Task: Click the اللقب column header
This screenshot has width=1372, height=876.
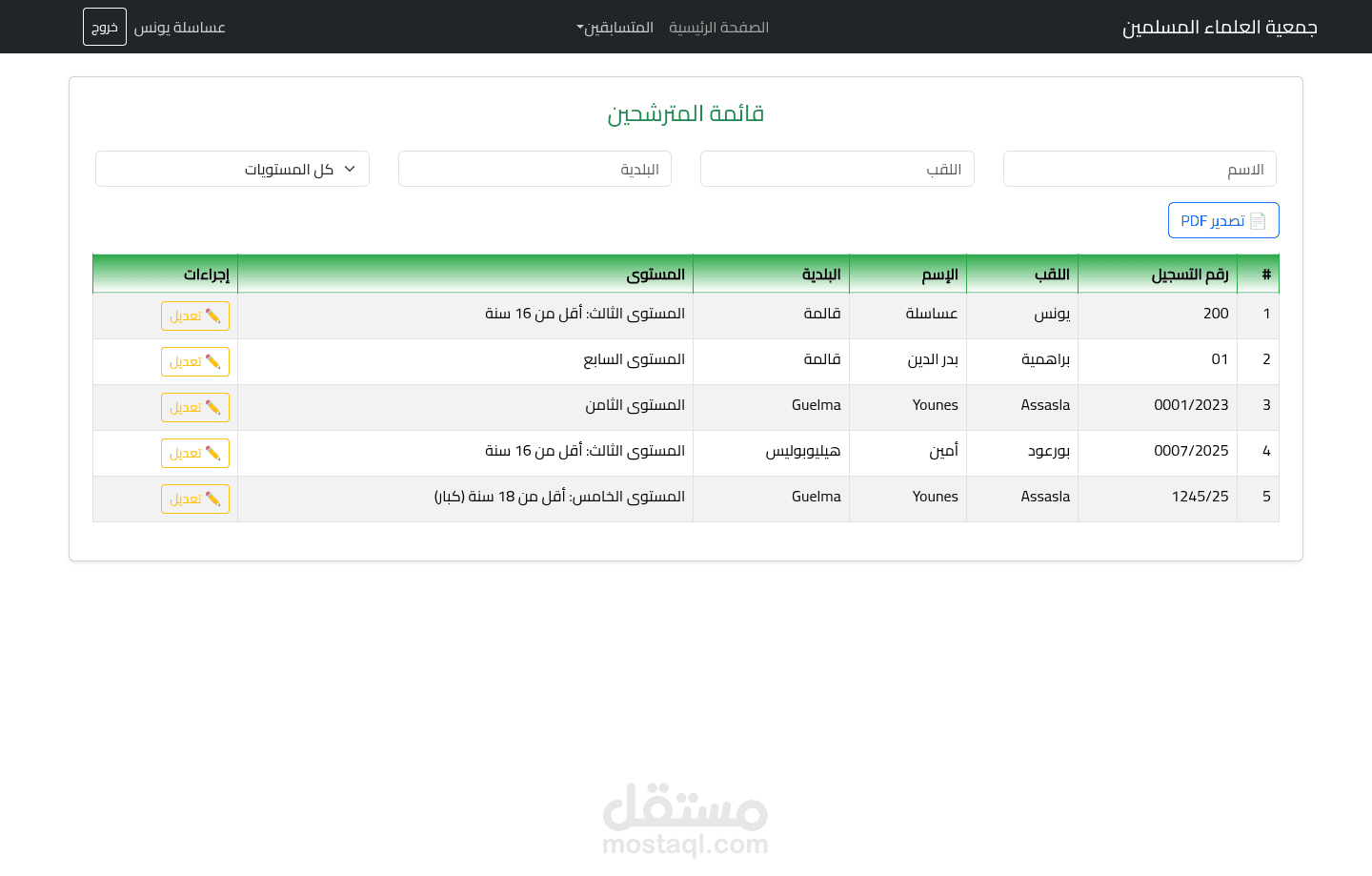Action: [1022, 275]
